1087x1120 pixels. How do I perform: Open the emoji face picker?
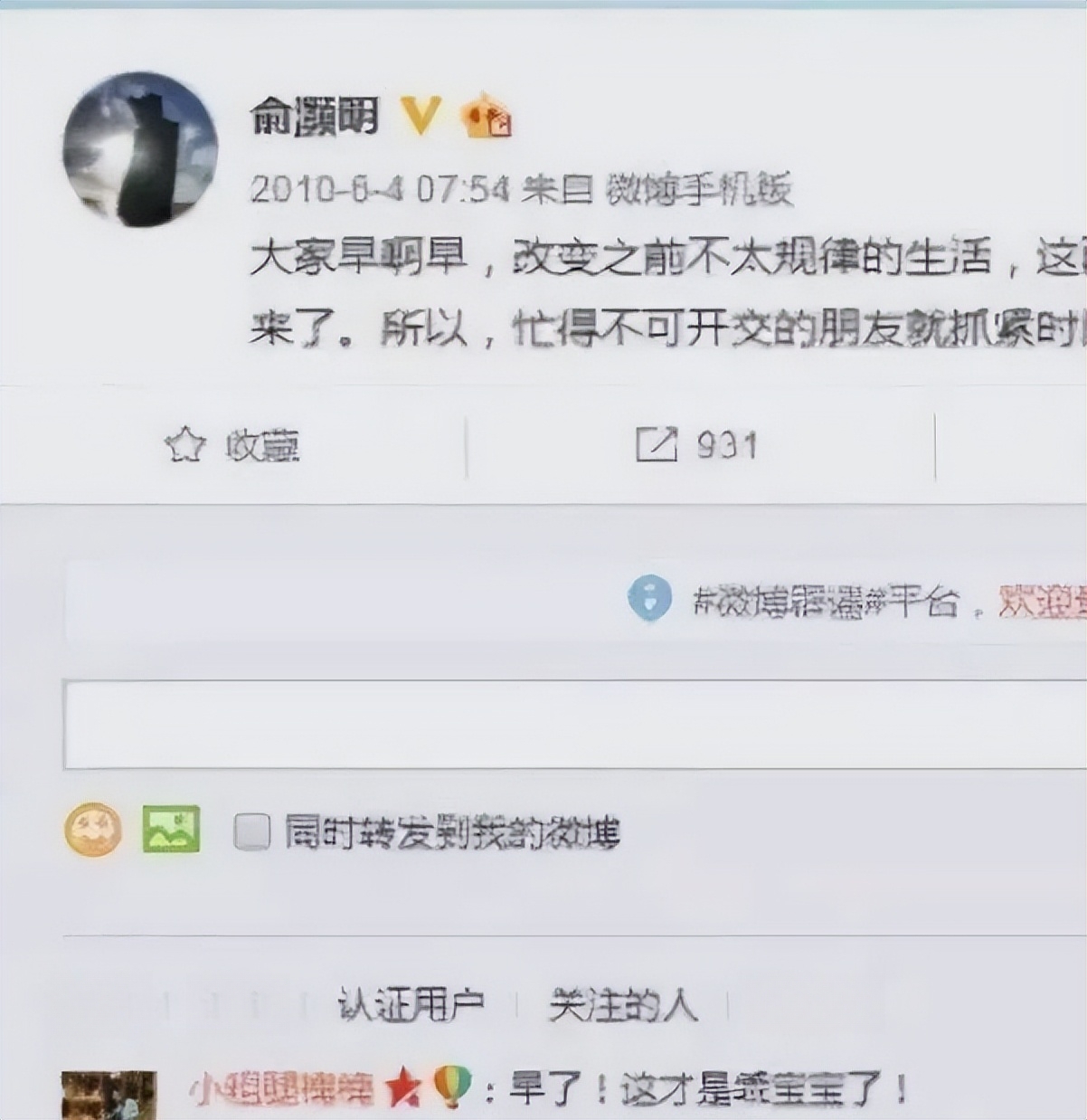93,831
